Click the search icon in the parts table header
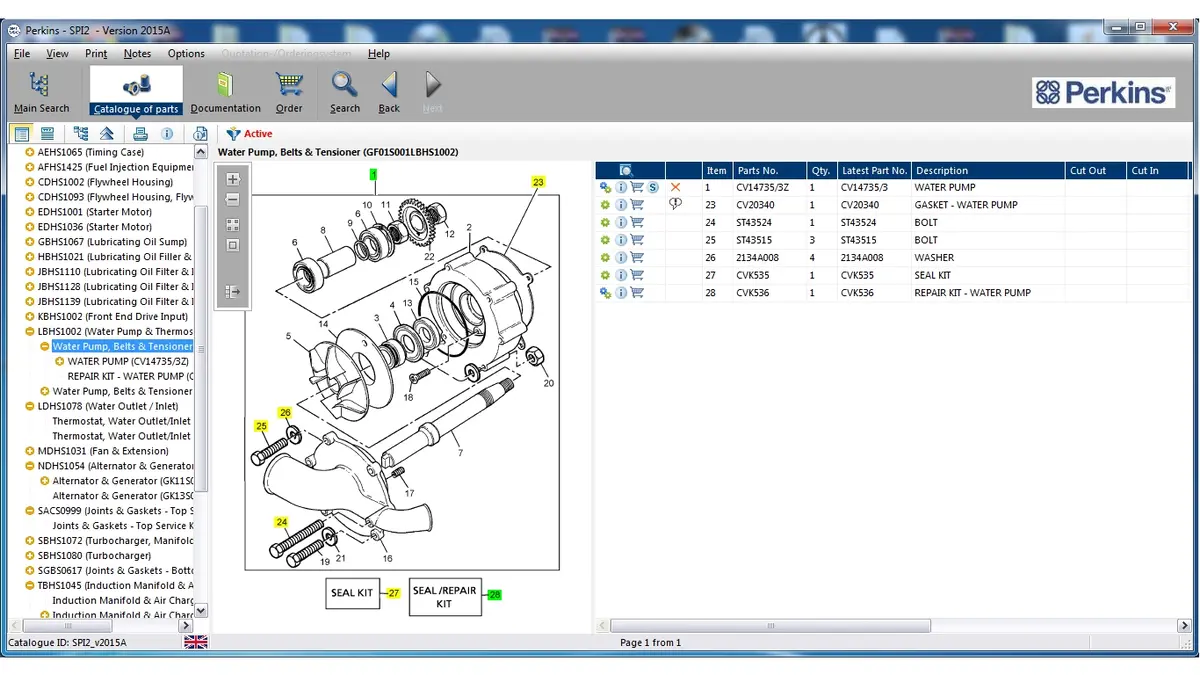Screen dimensions: 1200x675 627,171
